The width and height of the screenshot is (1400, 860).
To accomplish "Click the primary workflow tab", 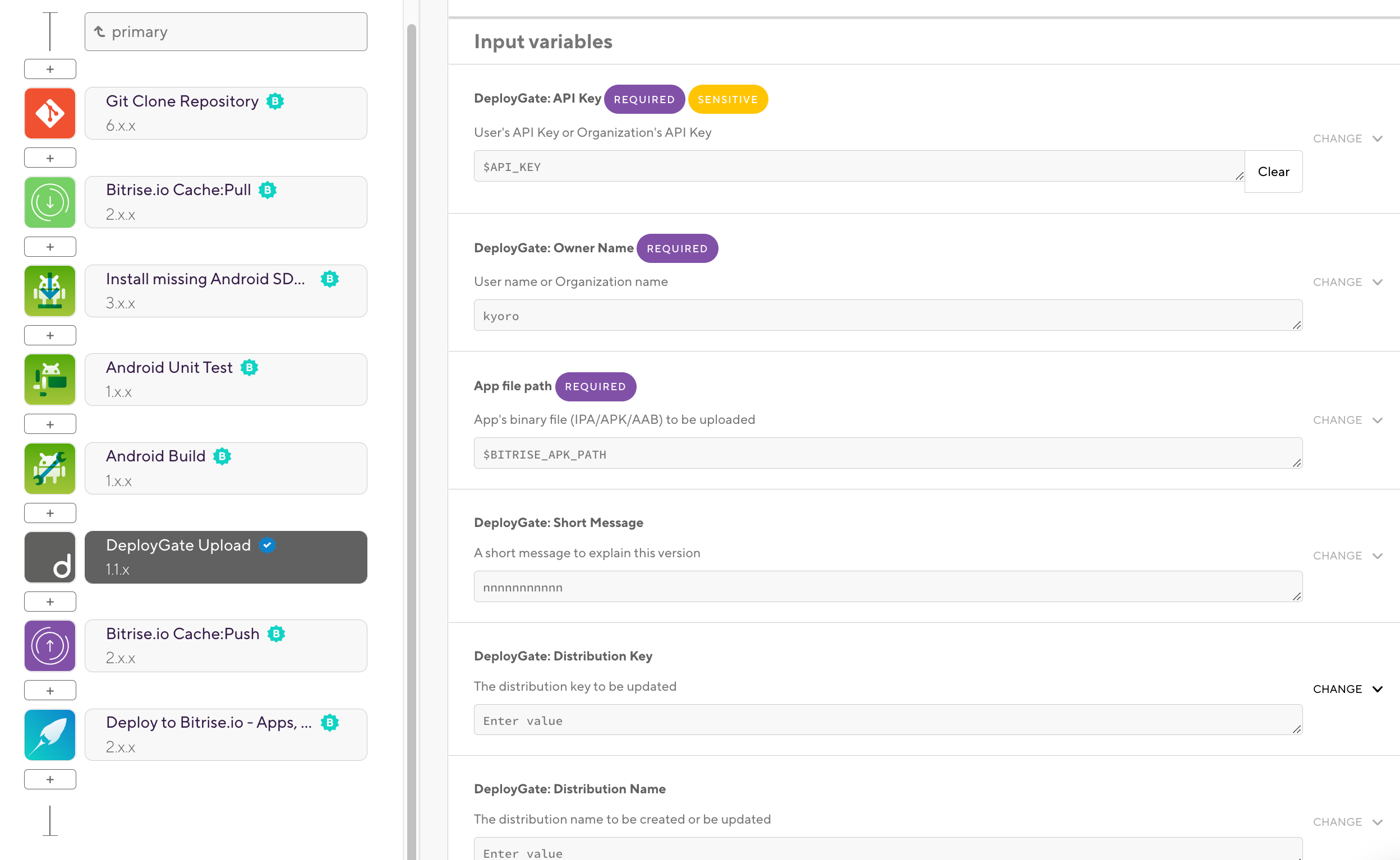I will point(225,31).
